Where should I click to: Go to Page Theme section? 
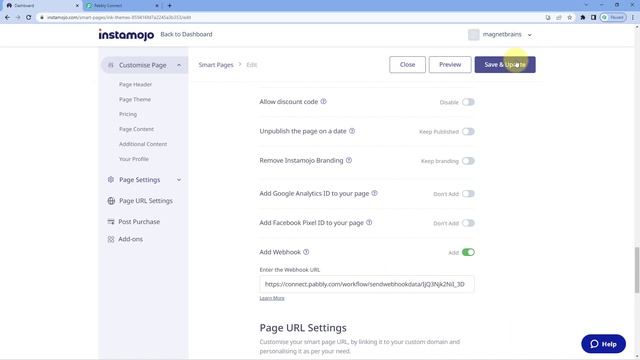(135, 99)
